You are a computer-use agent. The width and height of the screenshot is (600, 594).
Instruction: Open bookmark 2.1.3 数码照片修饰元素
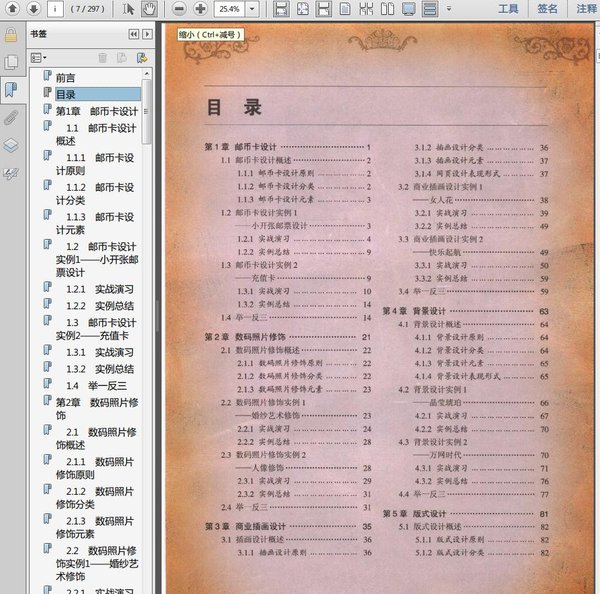(x=95, y=527)
